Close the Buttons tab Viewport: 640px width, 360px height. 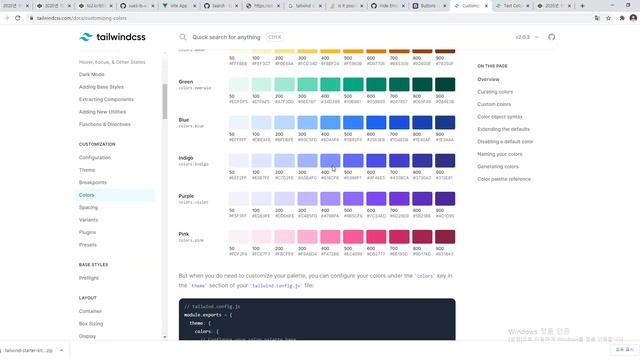coord(444,6)
